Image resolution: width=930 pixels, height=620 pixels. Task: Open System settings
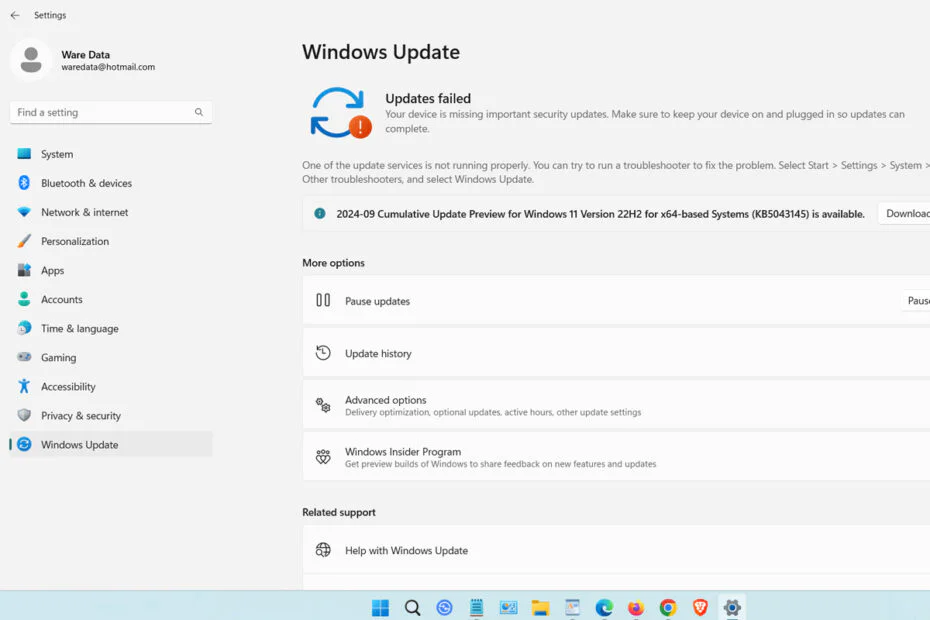point(111,154)
